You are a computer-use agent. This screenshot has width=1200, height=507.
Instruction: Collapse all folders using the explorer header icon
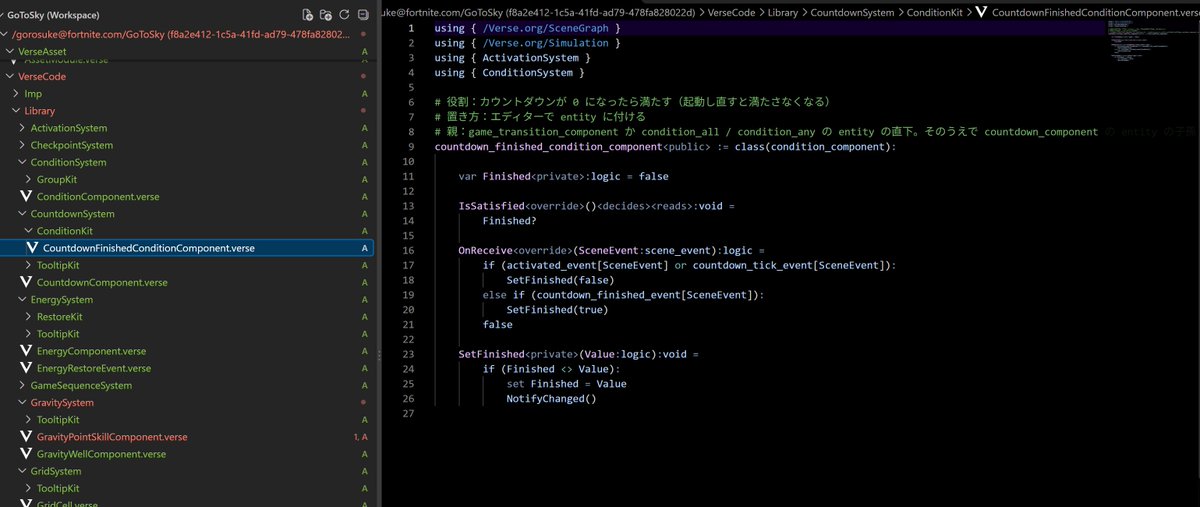pyautogui.click(x=363, y=15)
